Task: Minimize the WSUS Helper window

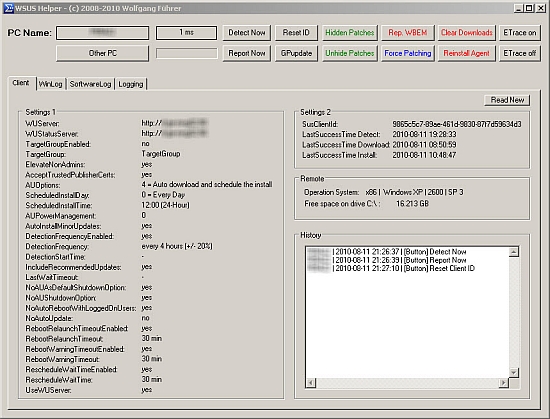Action: pyautogui.click(x=518, y=8)
